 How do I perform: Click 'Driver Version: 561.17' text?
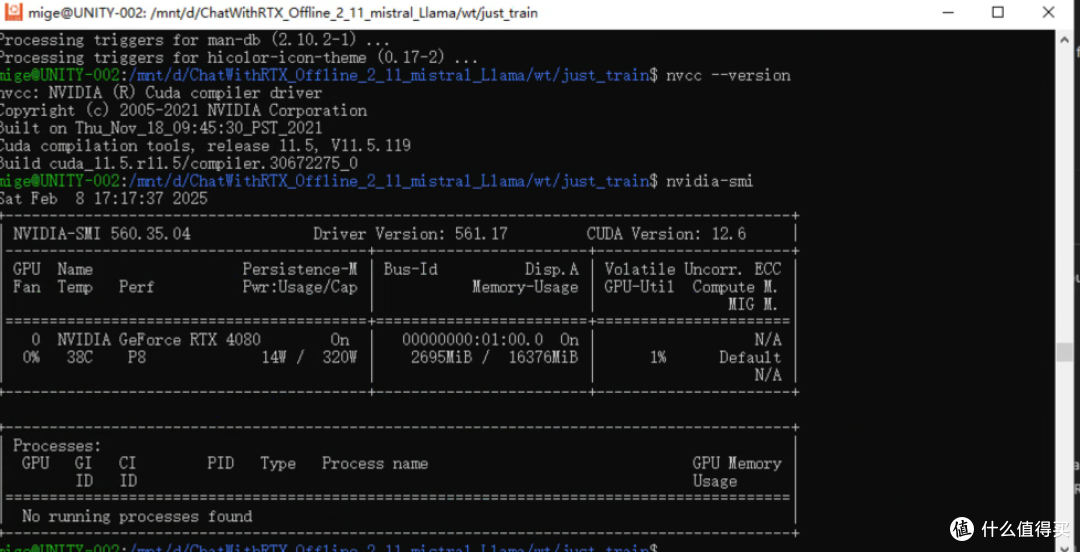pos(411,234)
